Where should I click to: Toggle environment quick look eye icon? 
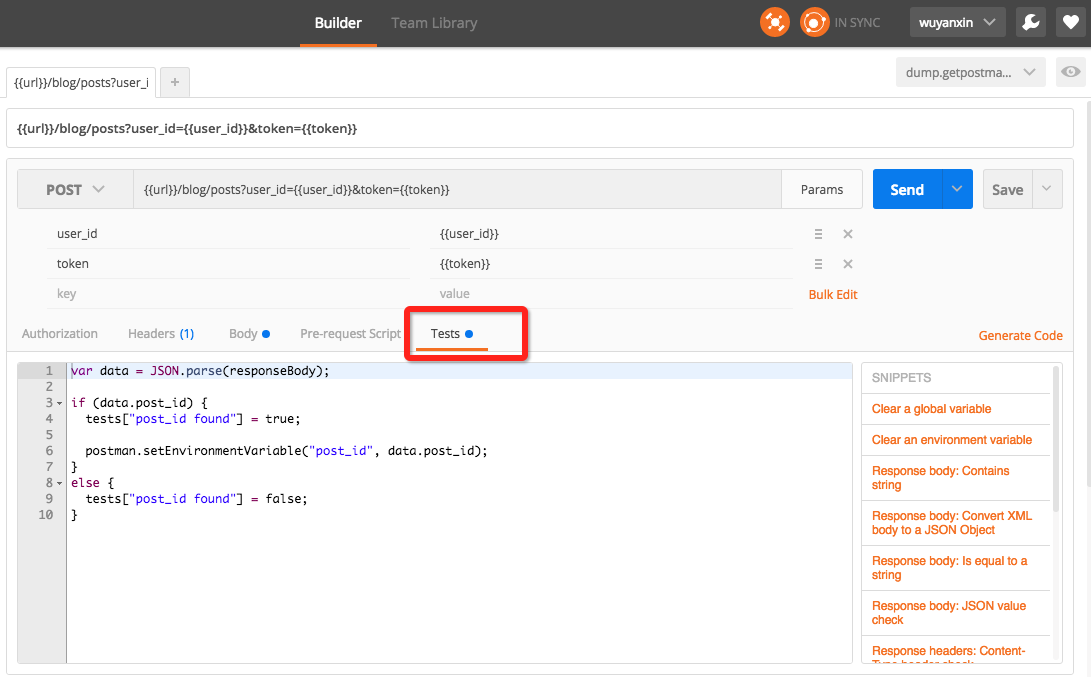1071,72
